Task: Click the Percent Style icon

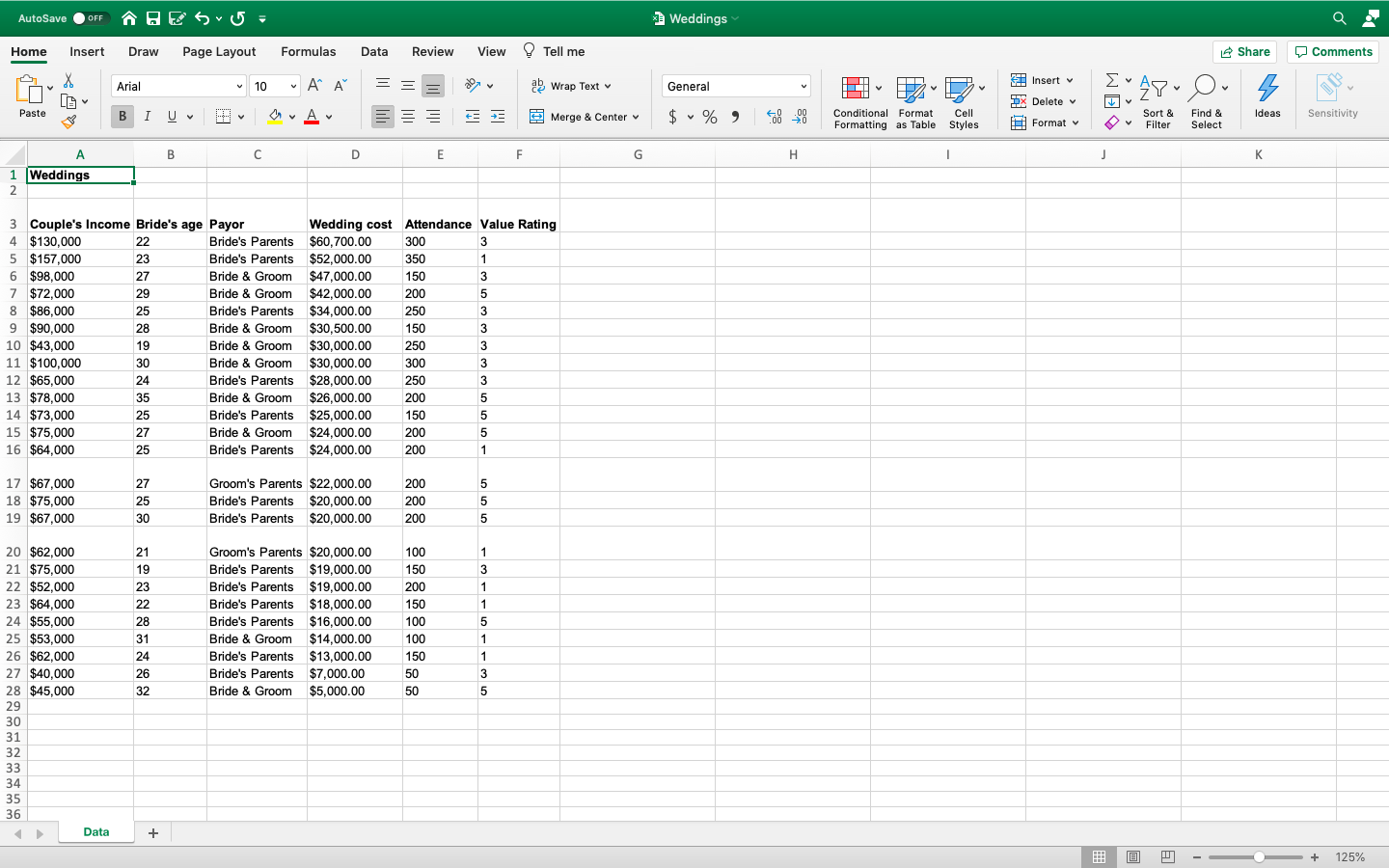Action: click(x=710, y=117)
